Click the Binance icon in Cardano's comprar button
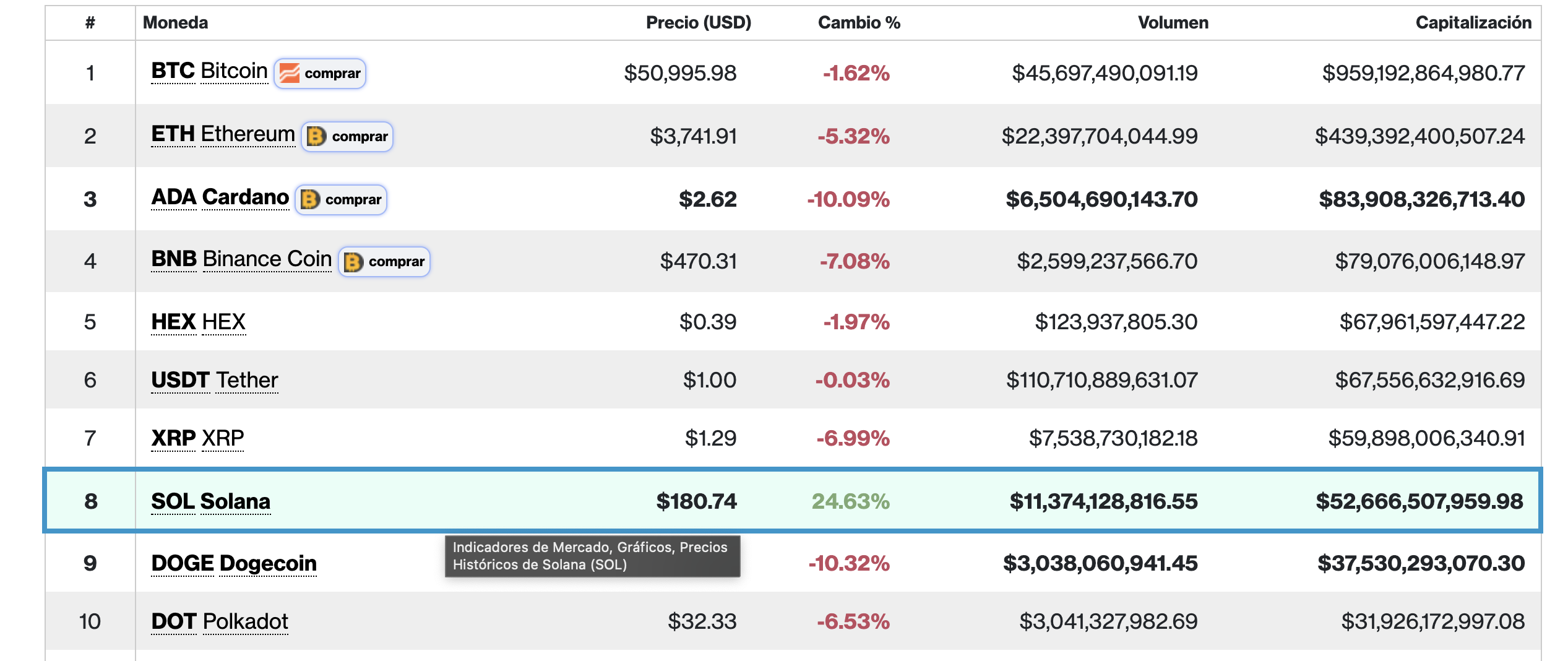1568x661 pixels. [x=309, y=199]
